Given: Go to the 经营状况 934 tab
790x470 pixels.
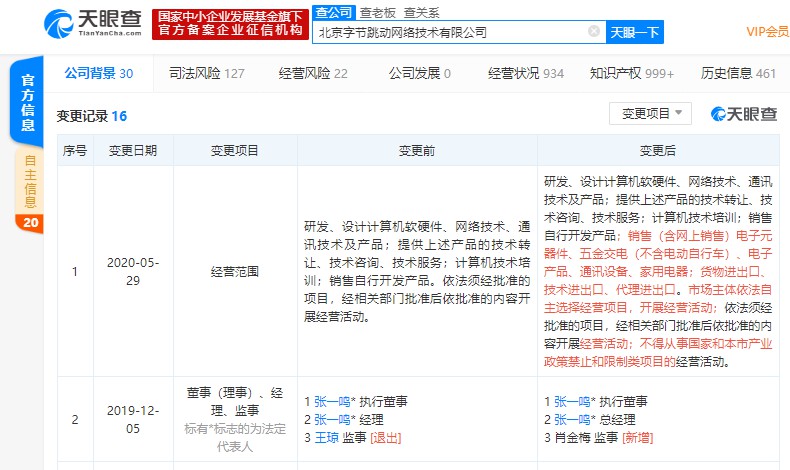Looking at the screenshot, I should [526, 74].
